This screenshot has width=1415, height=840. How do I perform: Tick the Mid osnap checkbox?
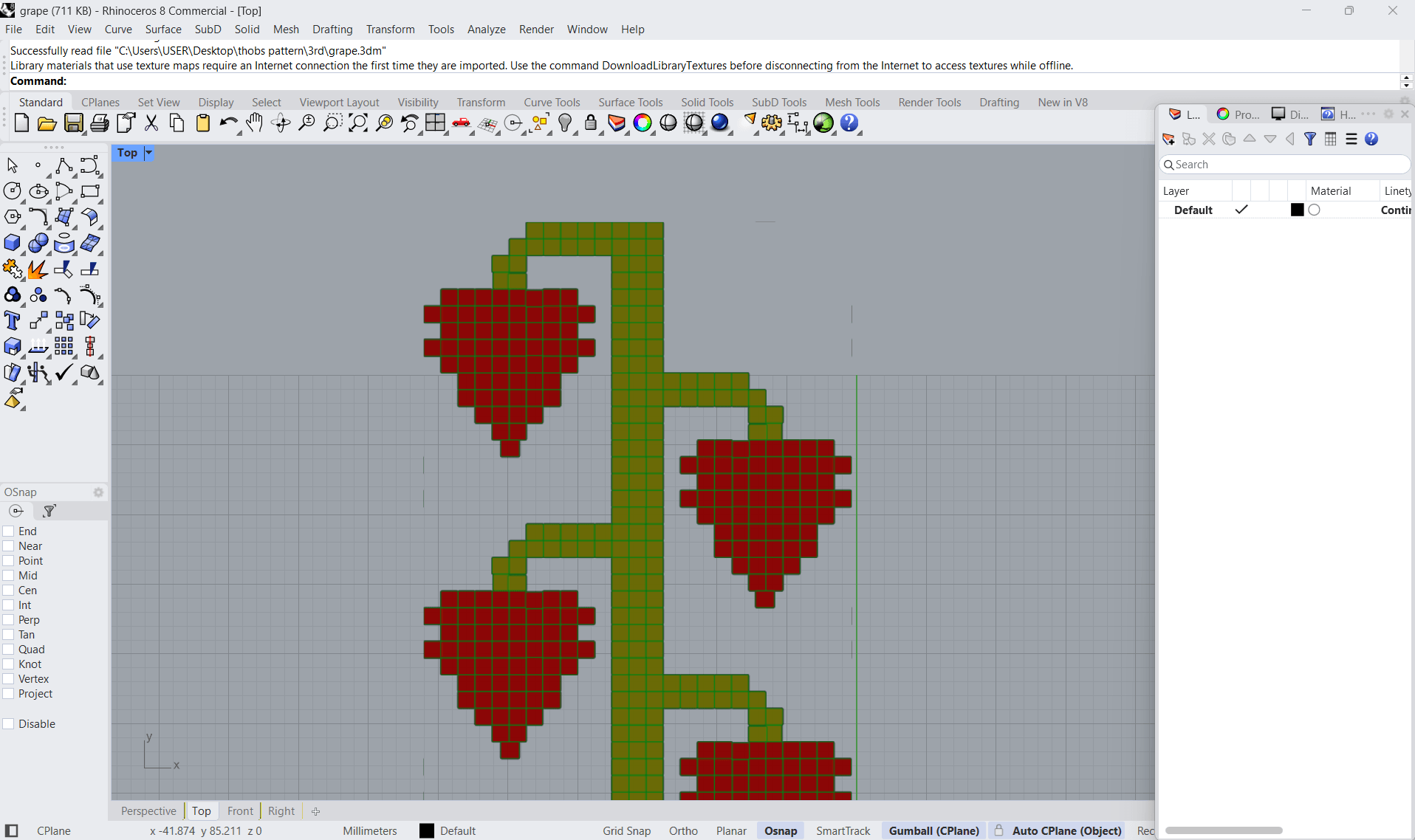[9, 576]
